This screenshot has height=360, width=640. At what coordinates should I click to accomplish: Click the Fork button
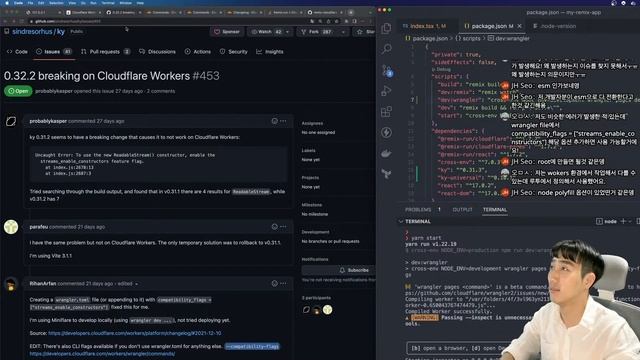[317, 32]
